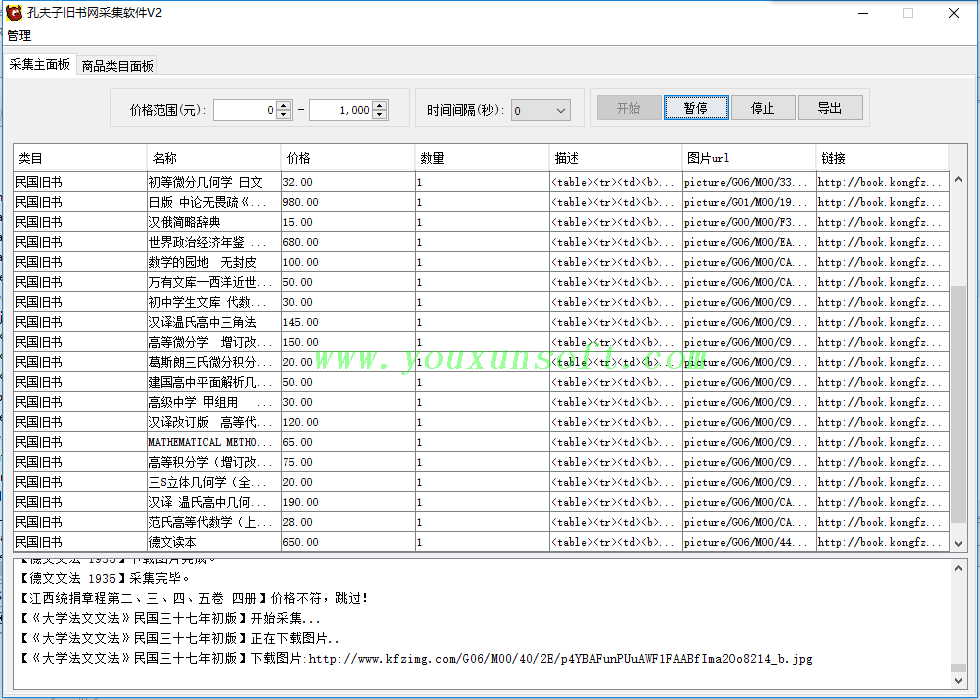Sort by the 价格 column header
The image size is (980, 700).
[x=348, y=158]
